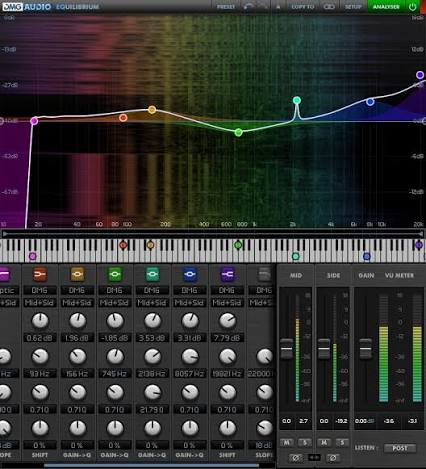426x469 pixels.
Task: Click the A/B state button in top bar
Action: click(x=278, y=7)
